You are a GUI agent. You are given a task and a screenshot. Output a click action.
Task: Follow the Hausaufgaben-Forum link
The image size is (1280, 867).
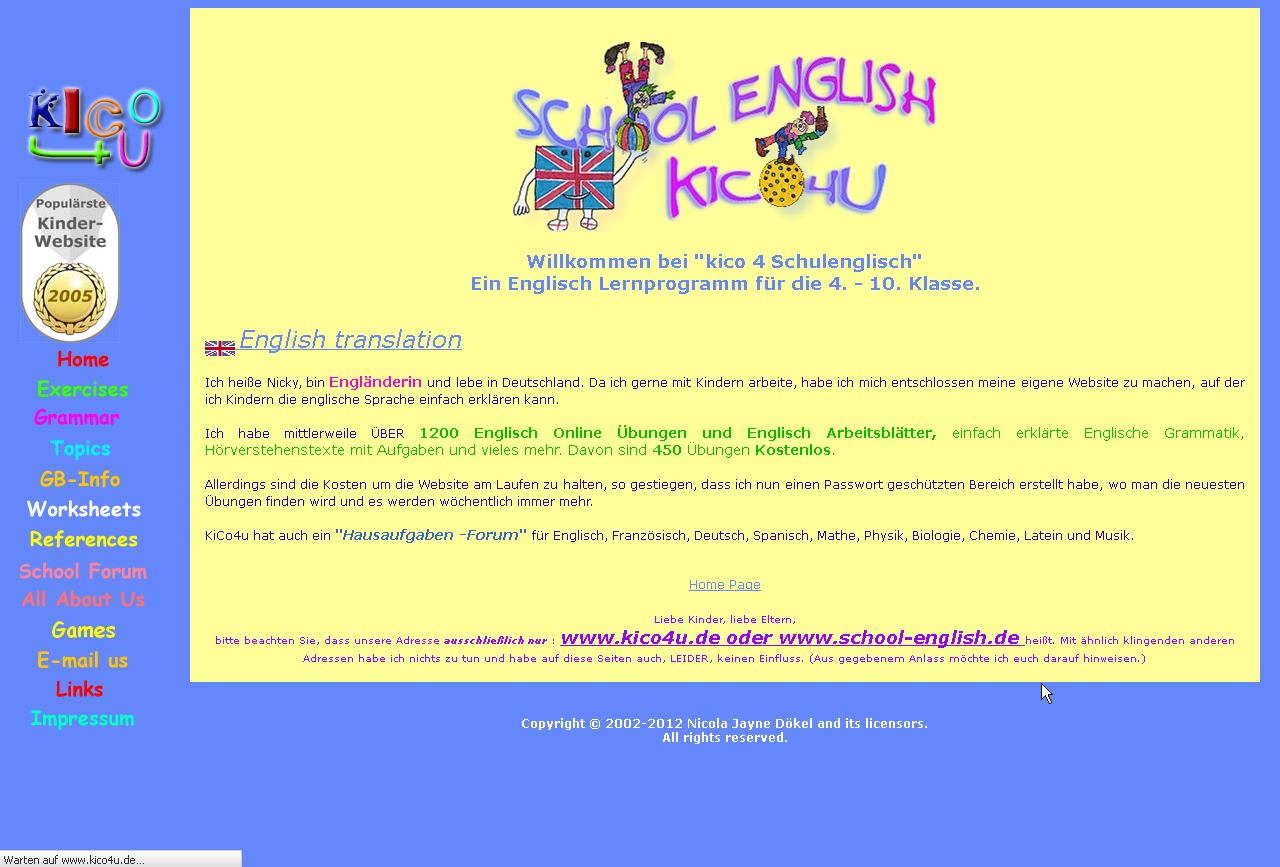pyautogui.click(x=430, y=535)
